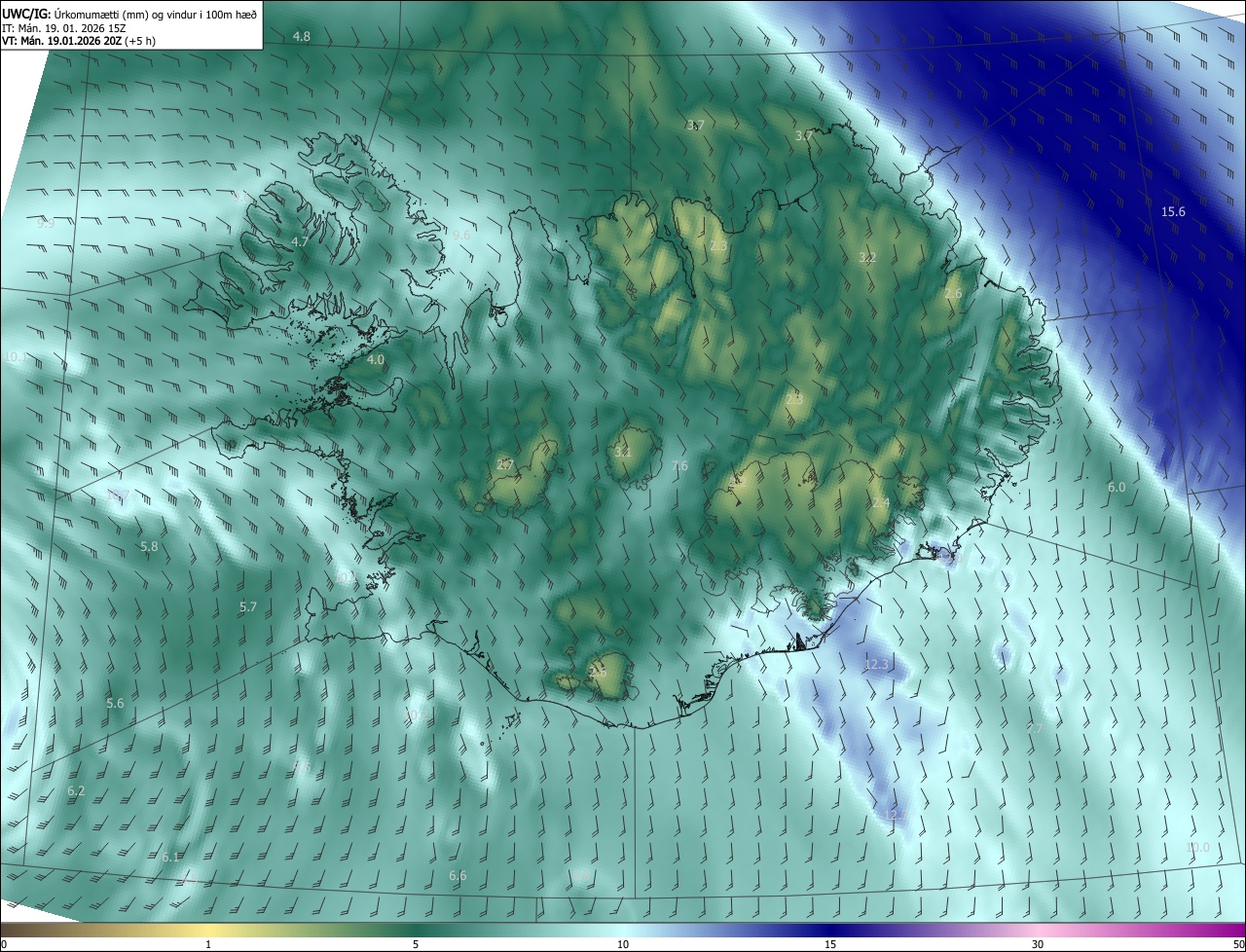
Task: Click the 3.1 value label on the map
Action: 623,452
